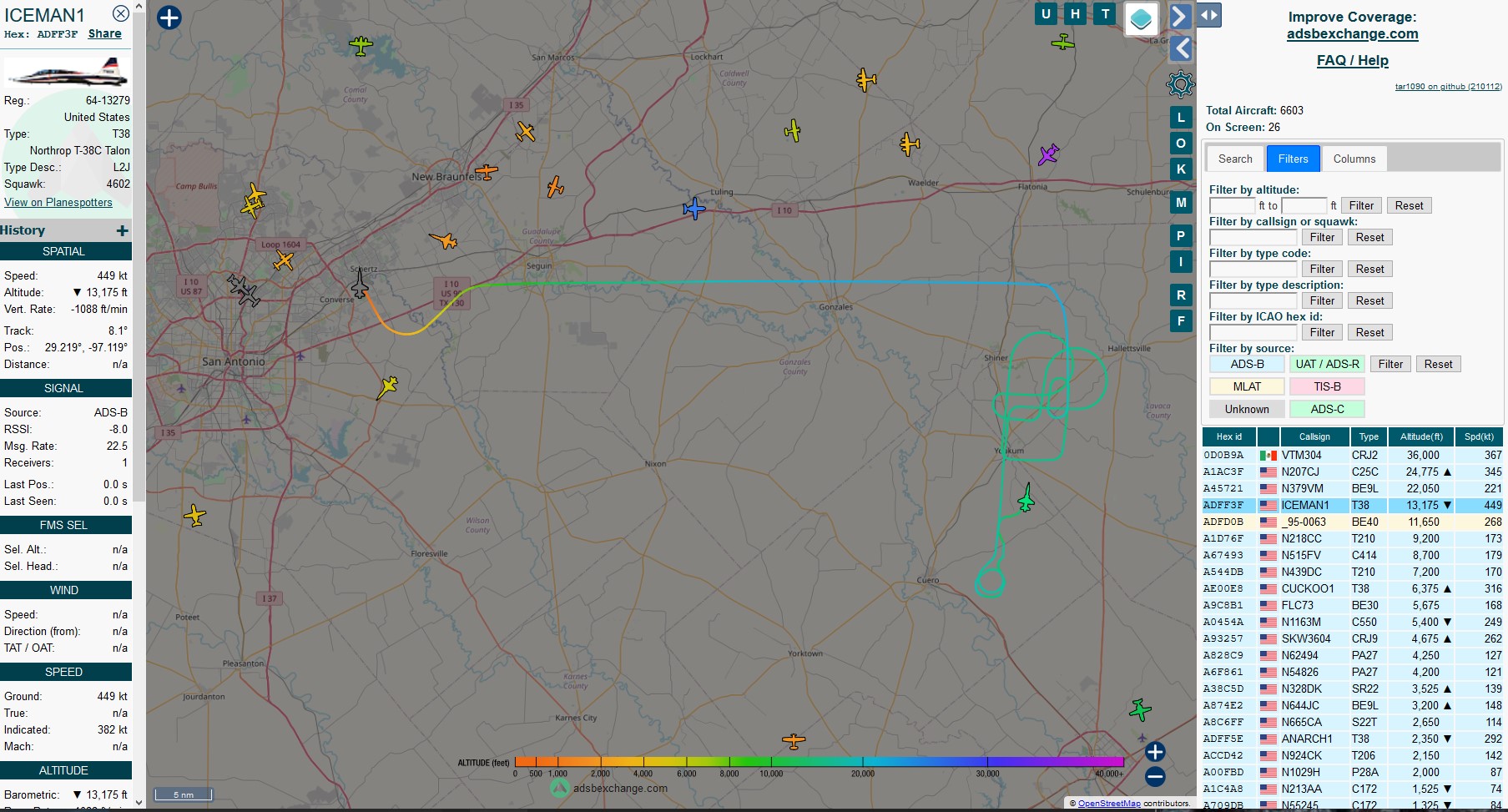1508x812 pixels.
Task: Click the right chevron sidebar arrow
Action: pos(1180,16)
